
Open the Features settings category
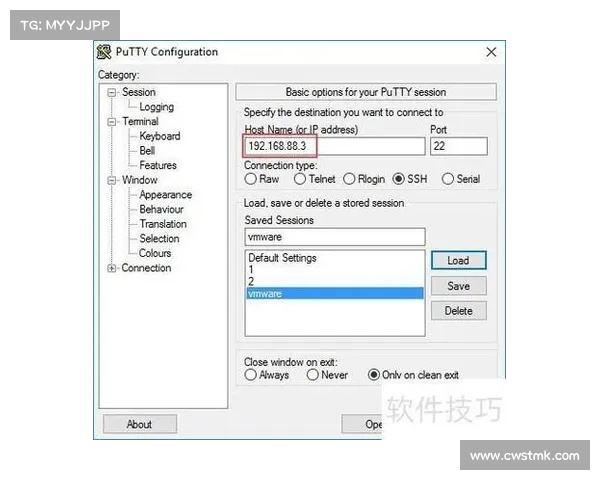pos(158,165)
